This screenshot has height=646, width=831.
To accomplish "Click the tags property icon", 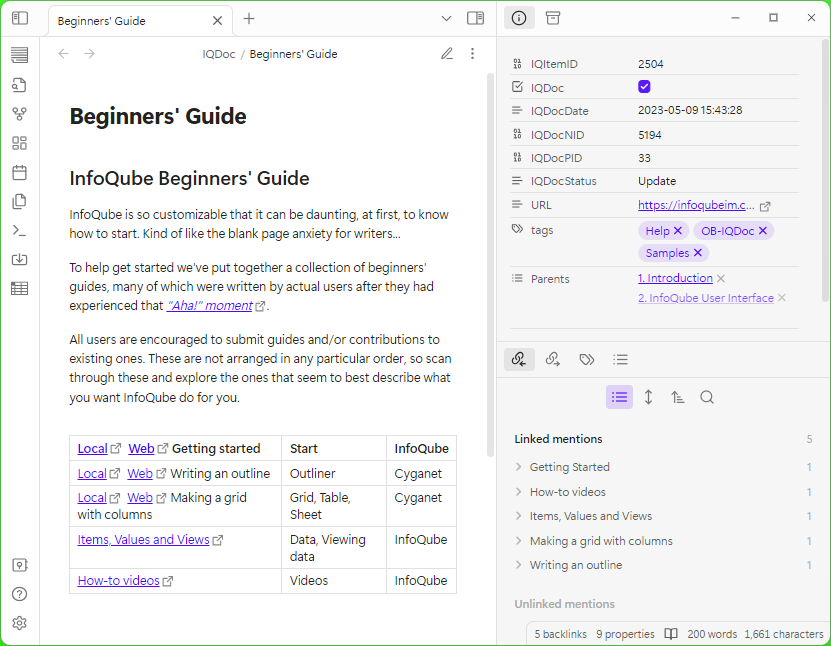I will tap(517, 229).
